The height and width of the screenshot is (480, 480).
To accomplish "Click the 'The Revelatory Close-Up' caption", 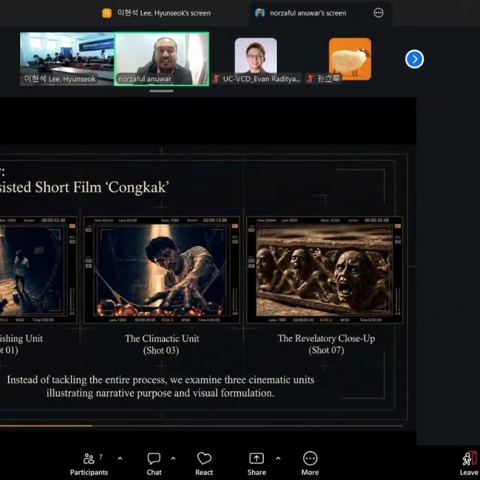I will click(326, 338).
